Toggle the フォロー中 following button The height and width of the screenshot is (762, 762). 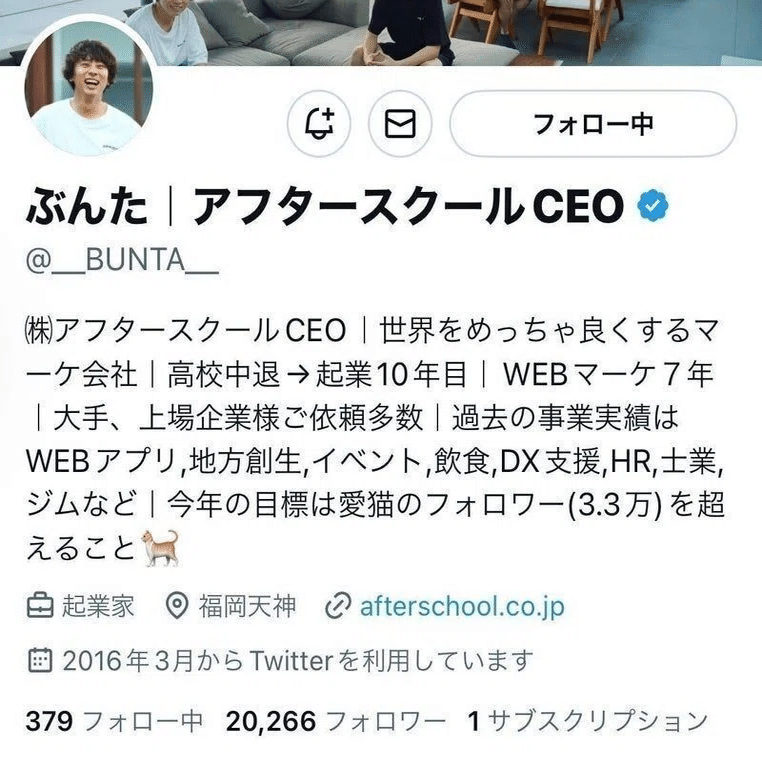coord(593,123)
